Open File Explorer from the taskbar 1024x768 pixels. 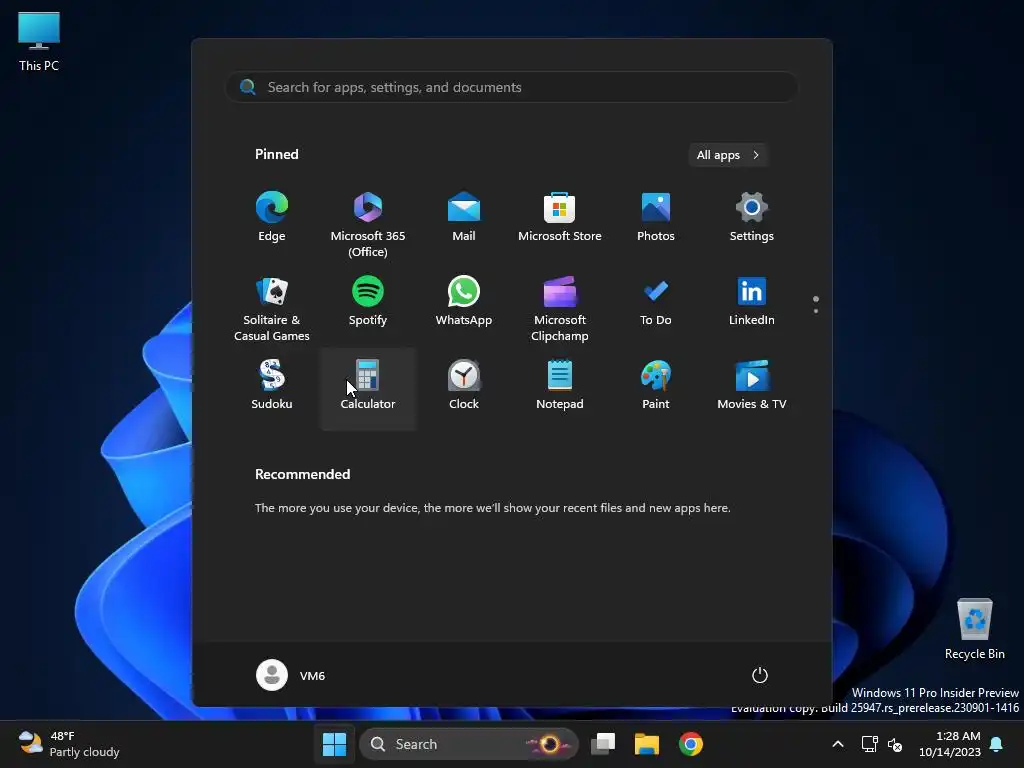tap(647, 744)
